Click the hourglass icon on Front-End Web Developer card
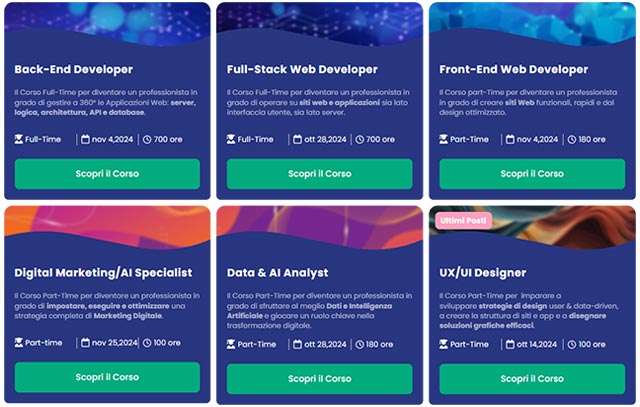Screen dimensions: 640x407 click(x=444, y=140)
